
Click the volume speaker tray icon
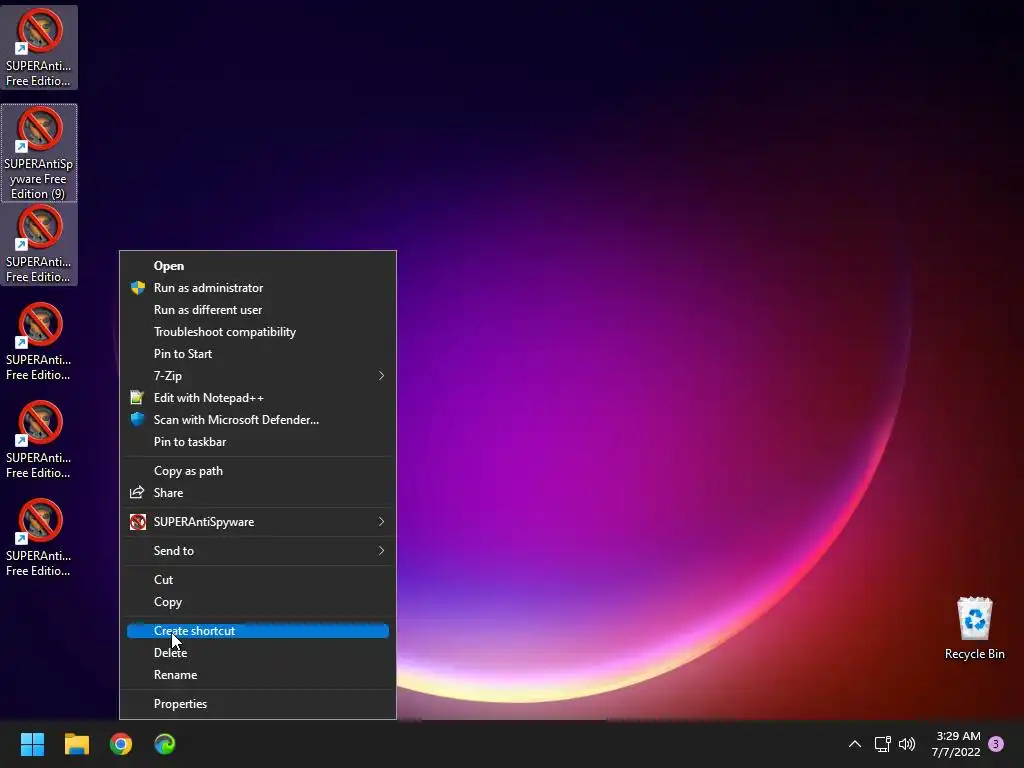tap(907, 744)
